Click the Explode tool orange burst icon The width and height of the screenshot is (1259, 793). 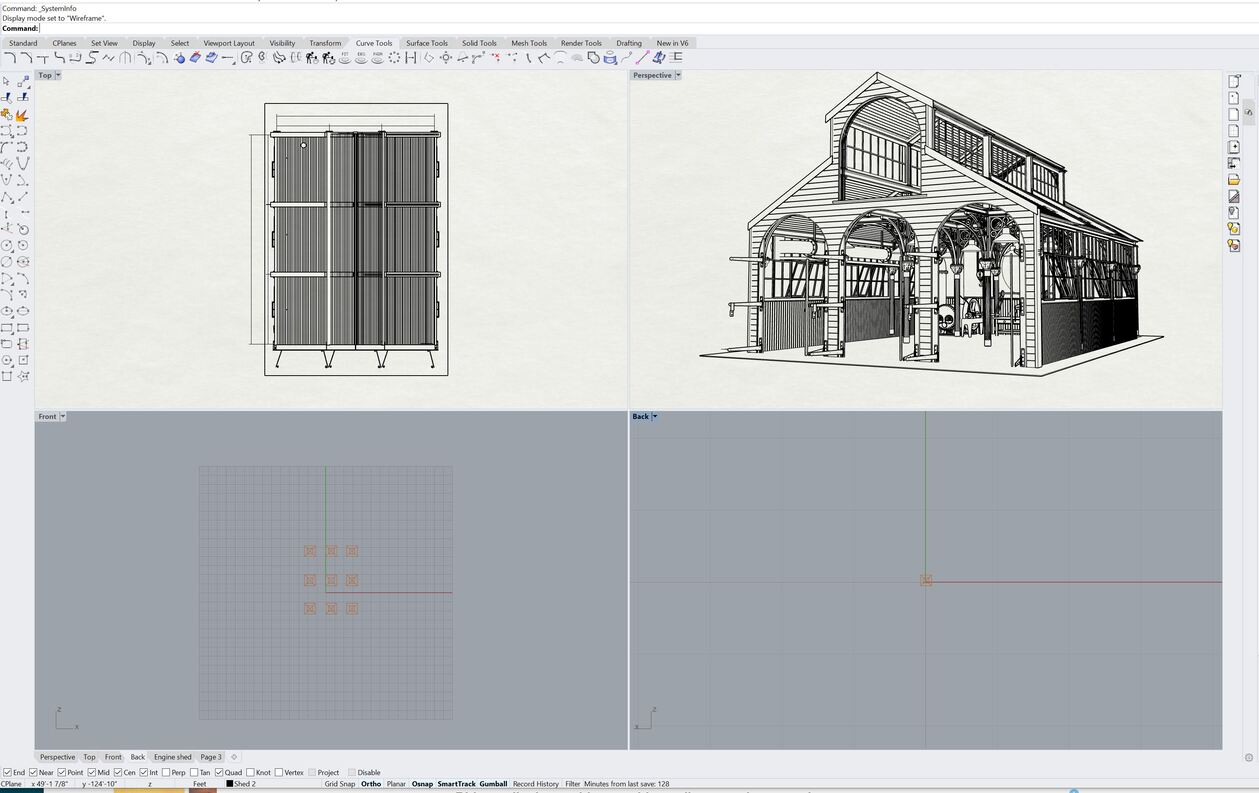22,114
